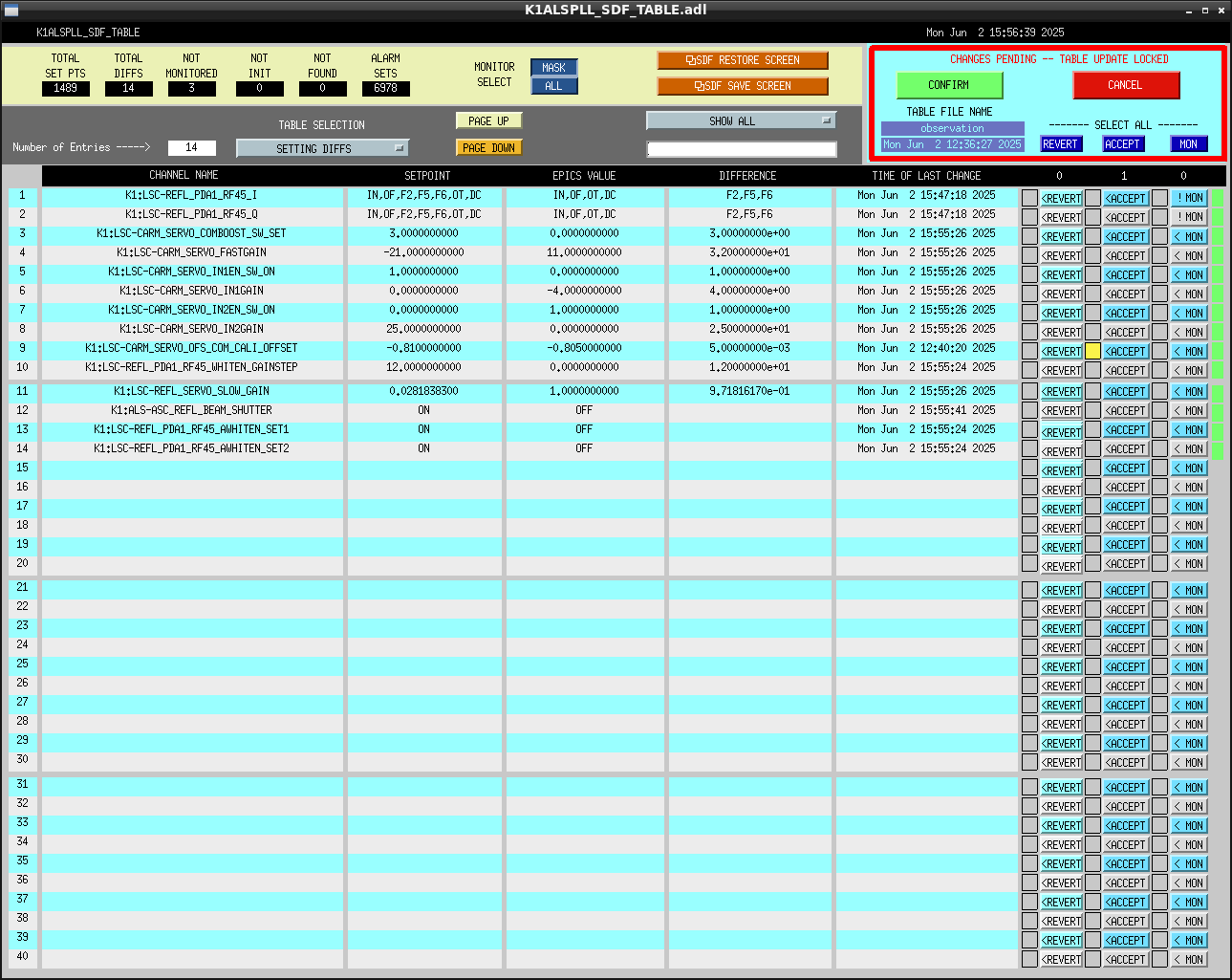The height and width of the screenshot is (980, 1232).
Task: Click the 9.71816170e-01 difference value
Action: (x=749, y=391)
